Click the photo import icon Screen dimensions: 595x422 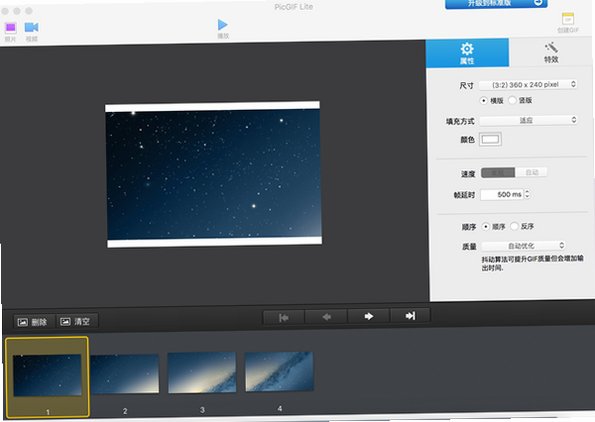click(11, 28)
